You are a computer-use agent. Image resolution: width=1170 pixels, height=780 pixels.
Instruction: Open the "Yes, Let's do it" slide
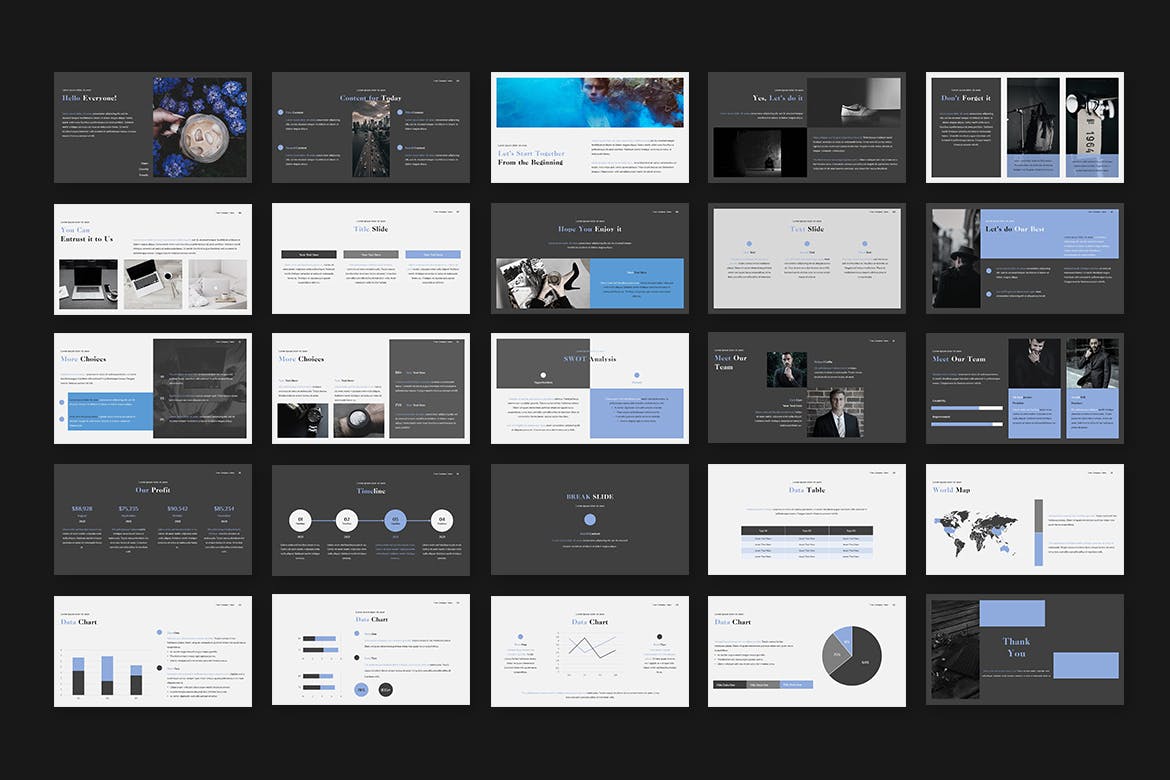coord(806,127)
